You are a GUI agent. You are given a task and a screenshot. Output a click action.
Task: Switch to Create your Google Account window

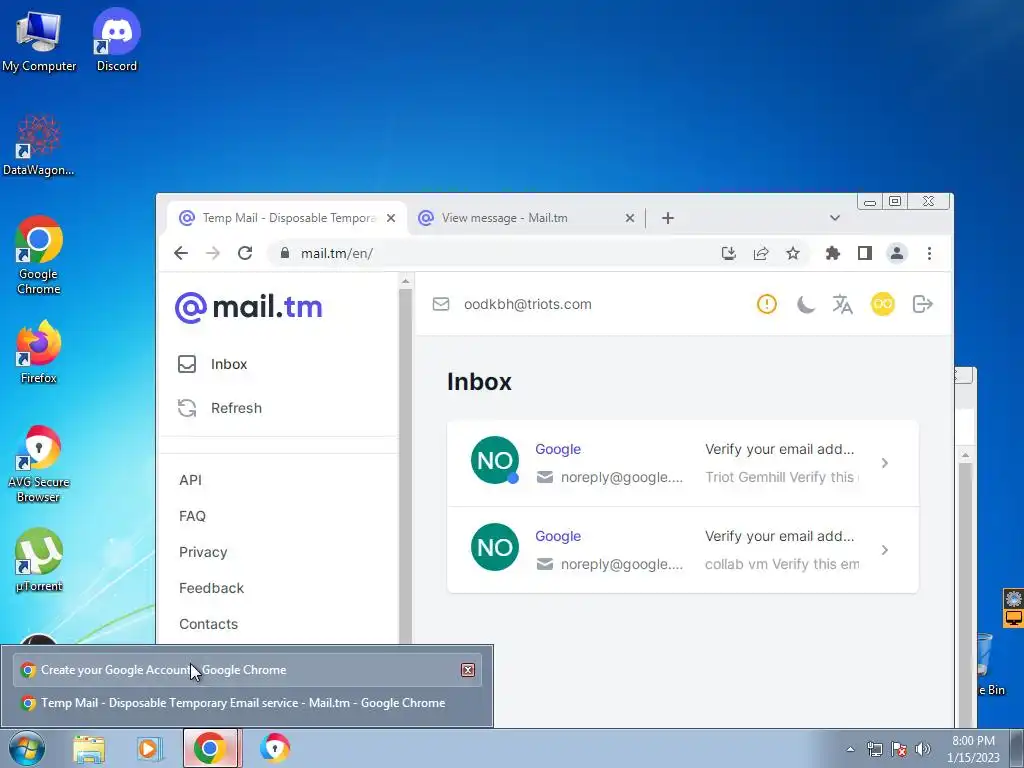pyautogui.click(x=247, y=669)
